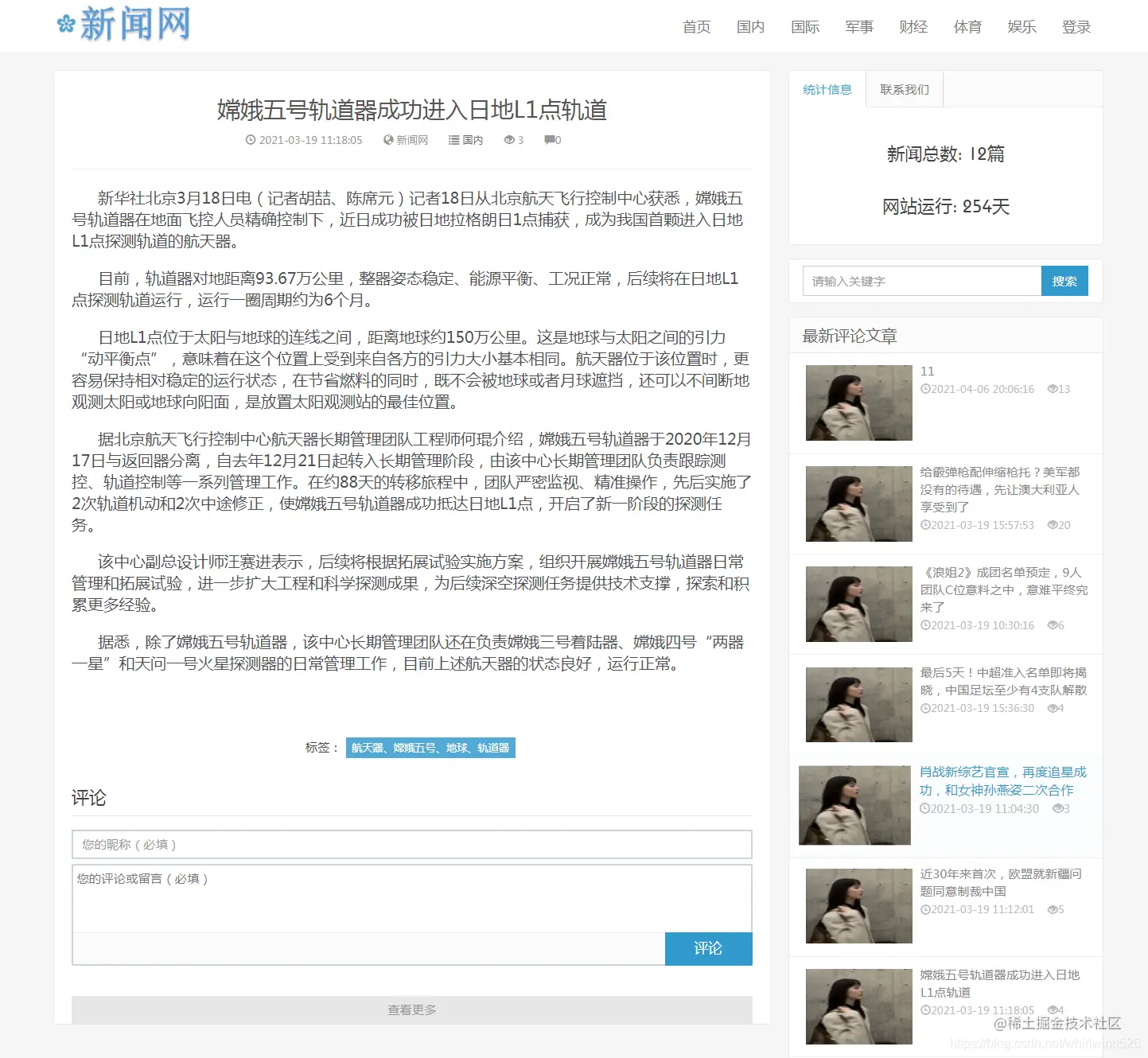This screenshot has width=1148, height=1058.
Task: Click the 新闻网 site logo
Action: click(124, 24)
